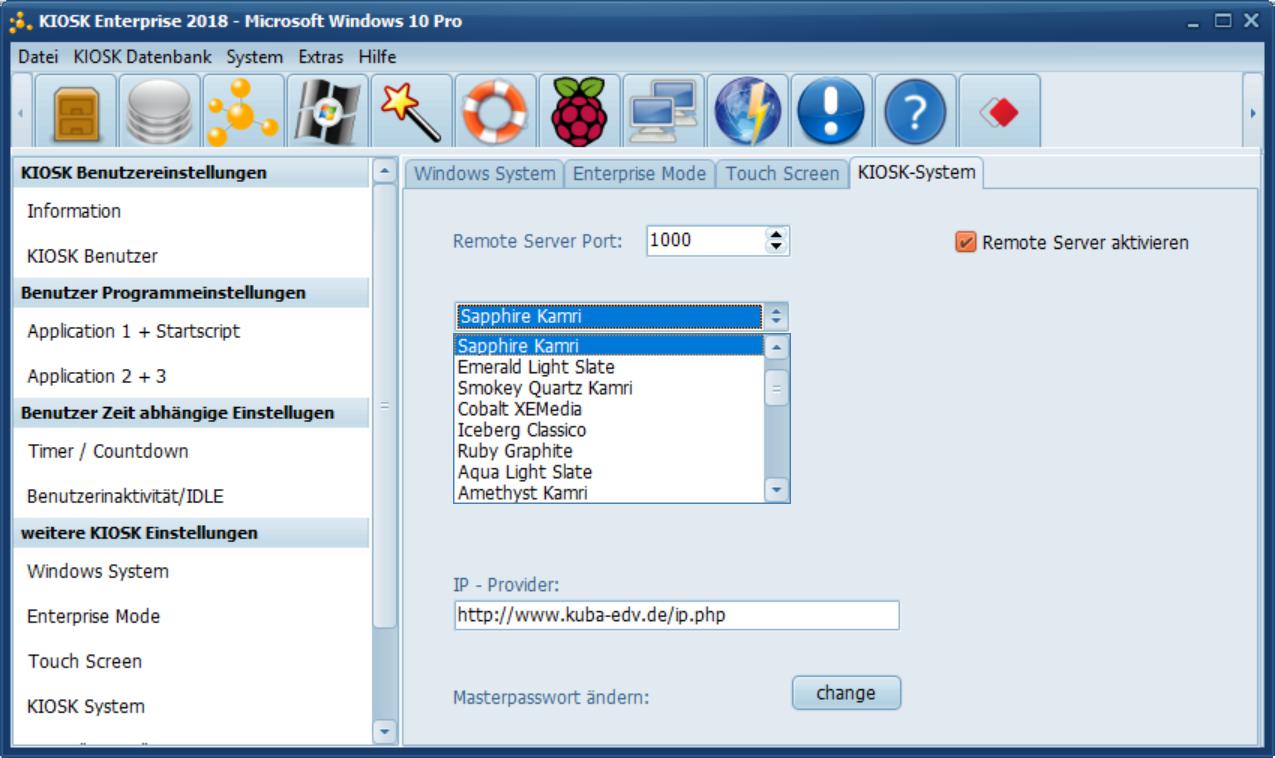1275x758 pixels.
Task: Click the database stack toolbar icon
Action: (x=160, y=113)
